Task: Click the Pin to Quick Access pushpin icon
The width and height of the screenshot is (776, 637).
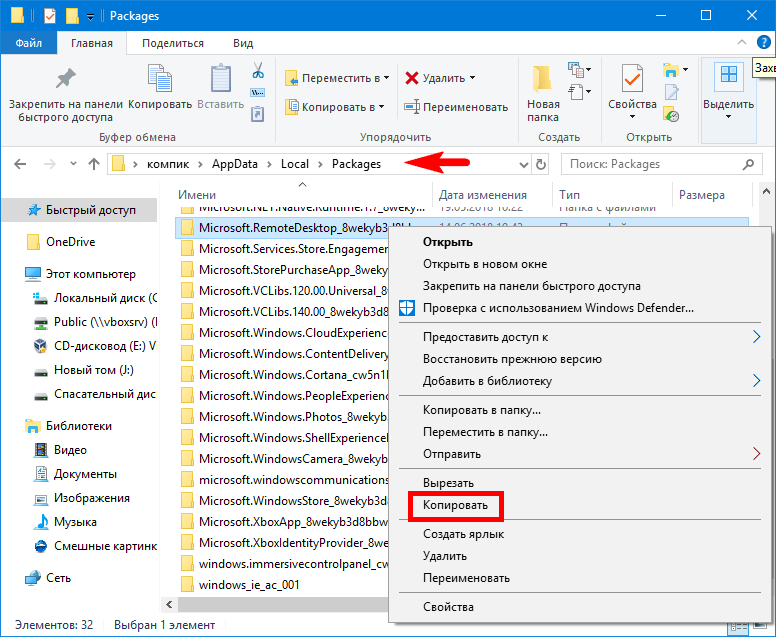Action: tap(65, 78)
